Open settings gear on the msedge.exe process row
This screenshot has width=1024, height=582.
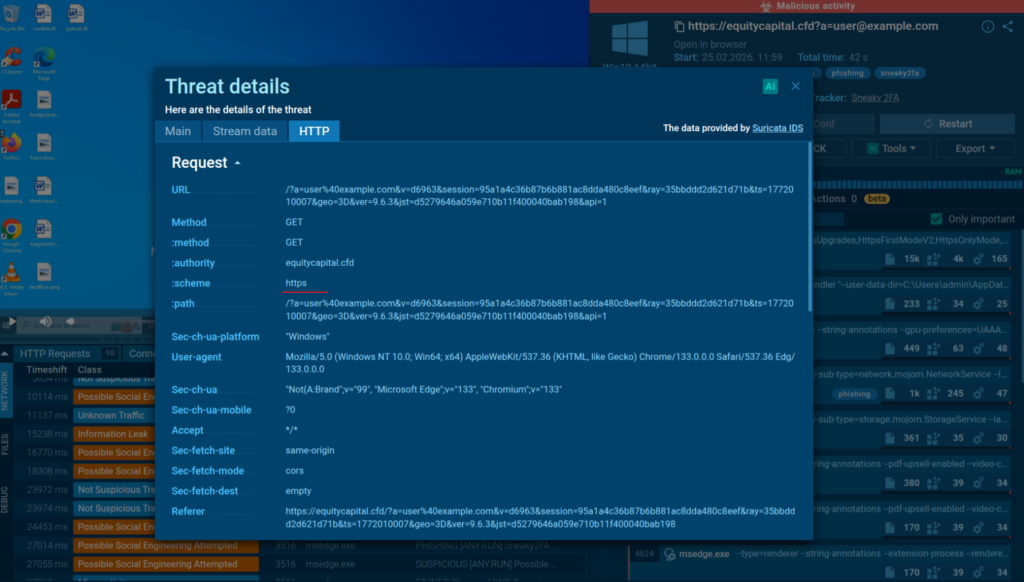click(x=977, y=572)
